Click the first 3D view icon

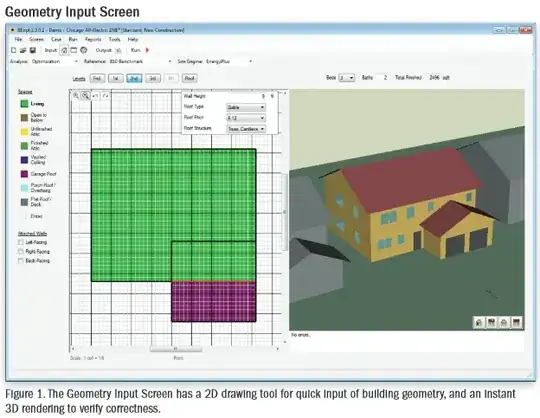point(479,322)
